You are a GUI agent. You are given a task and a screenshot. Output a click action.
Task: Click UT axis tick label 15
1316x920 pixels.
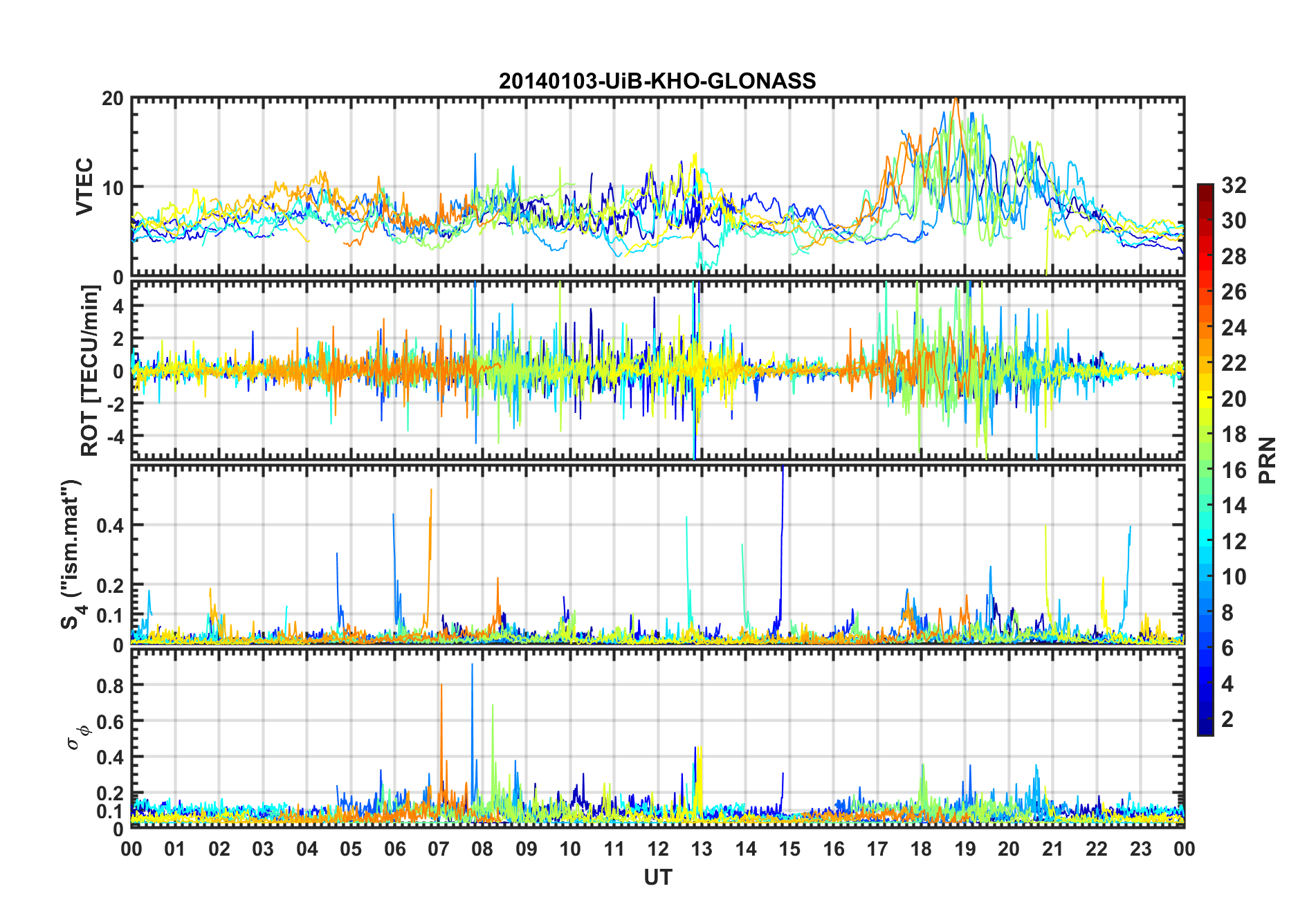(x=789, y=849)
